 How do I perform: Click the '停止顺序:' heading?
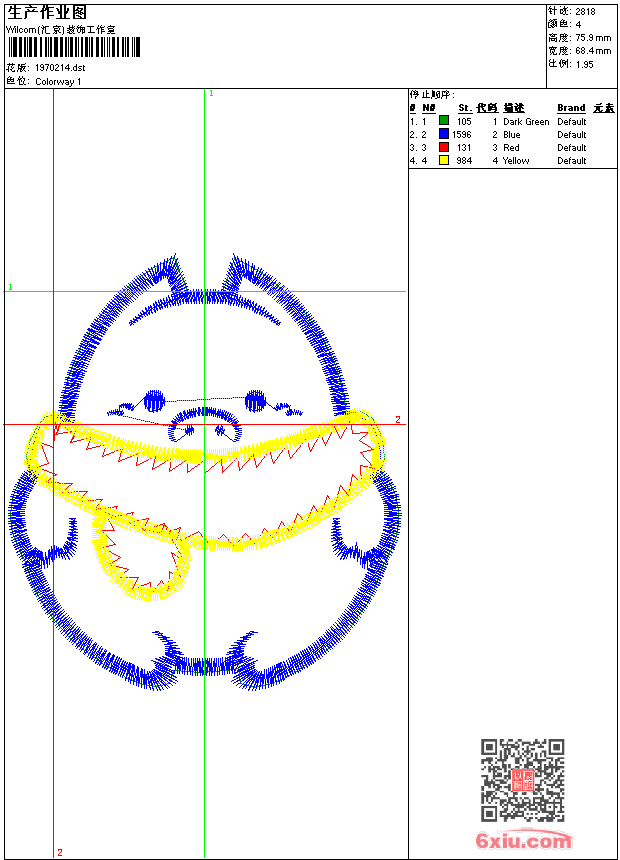click(432, 95)
